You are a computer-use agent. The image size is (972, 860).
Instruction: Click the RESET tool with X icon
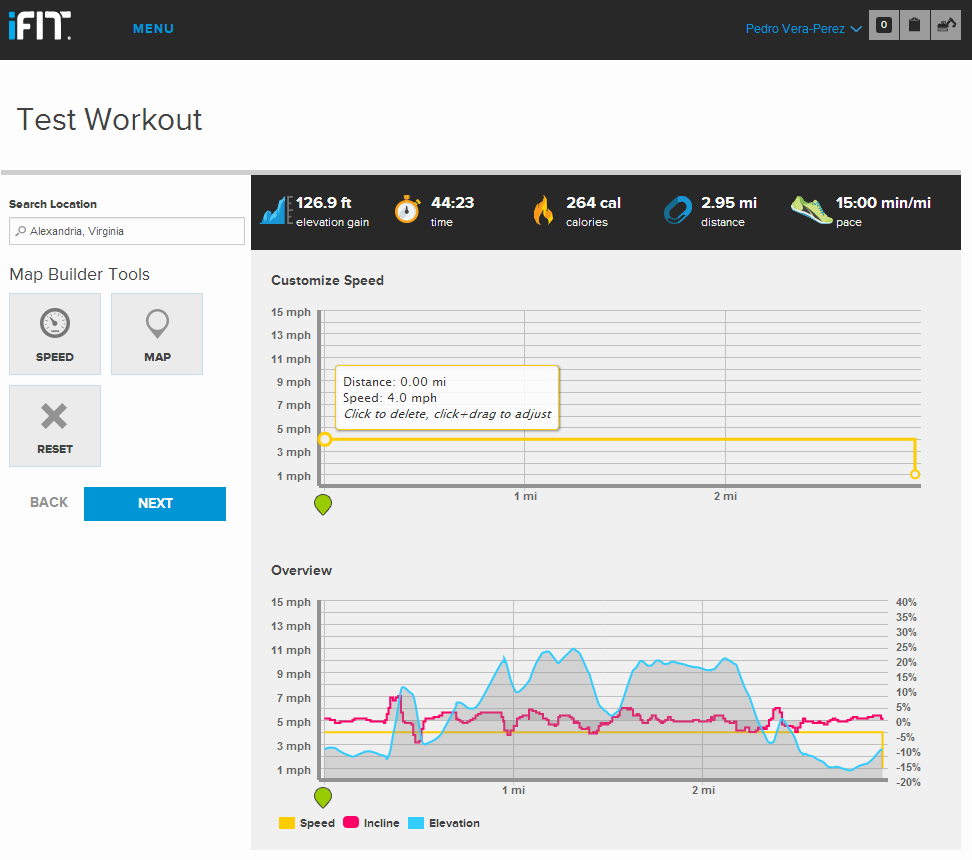pos(55,426)
